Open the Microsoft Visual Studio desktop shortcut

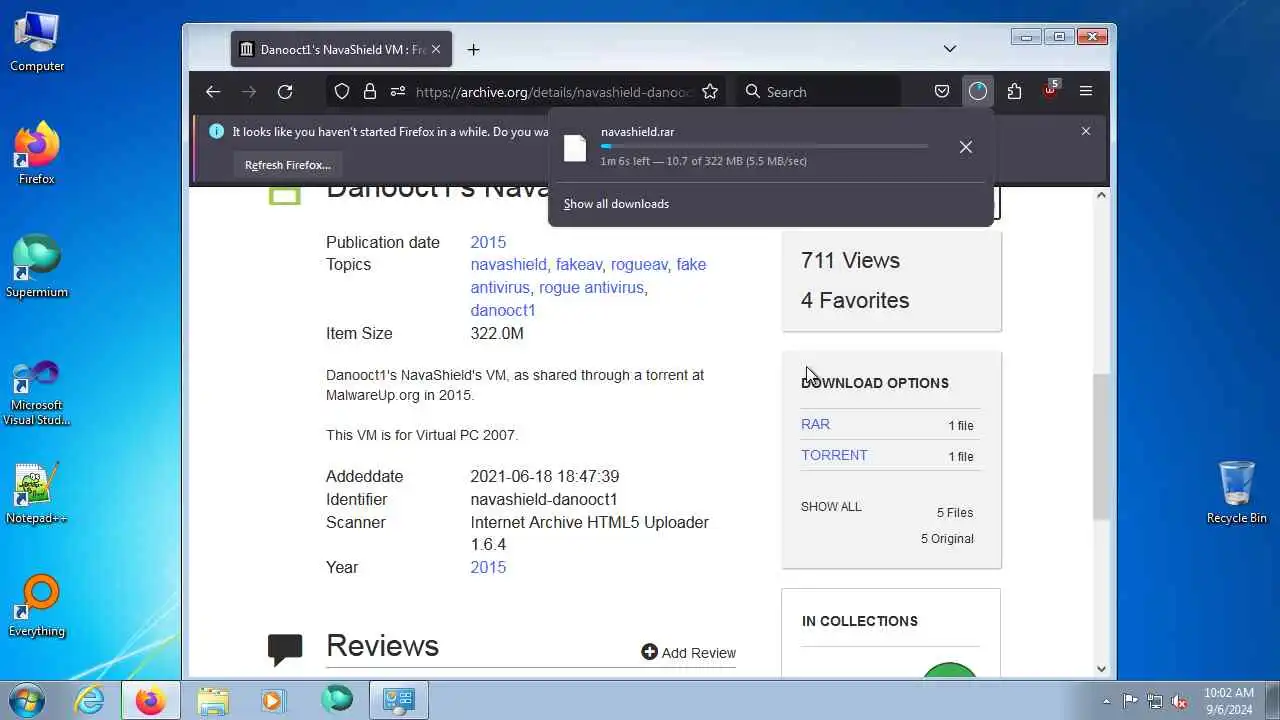37,392
